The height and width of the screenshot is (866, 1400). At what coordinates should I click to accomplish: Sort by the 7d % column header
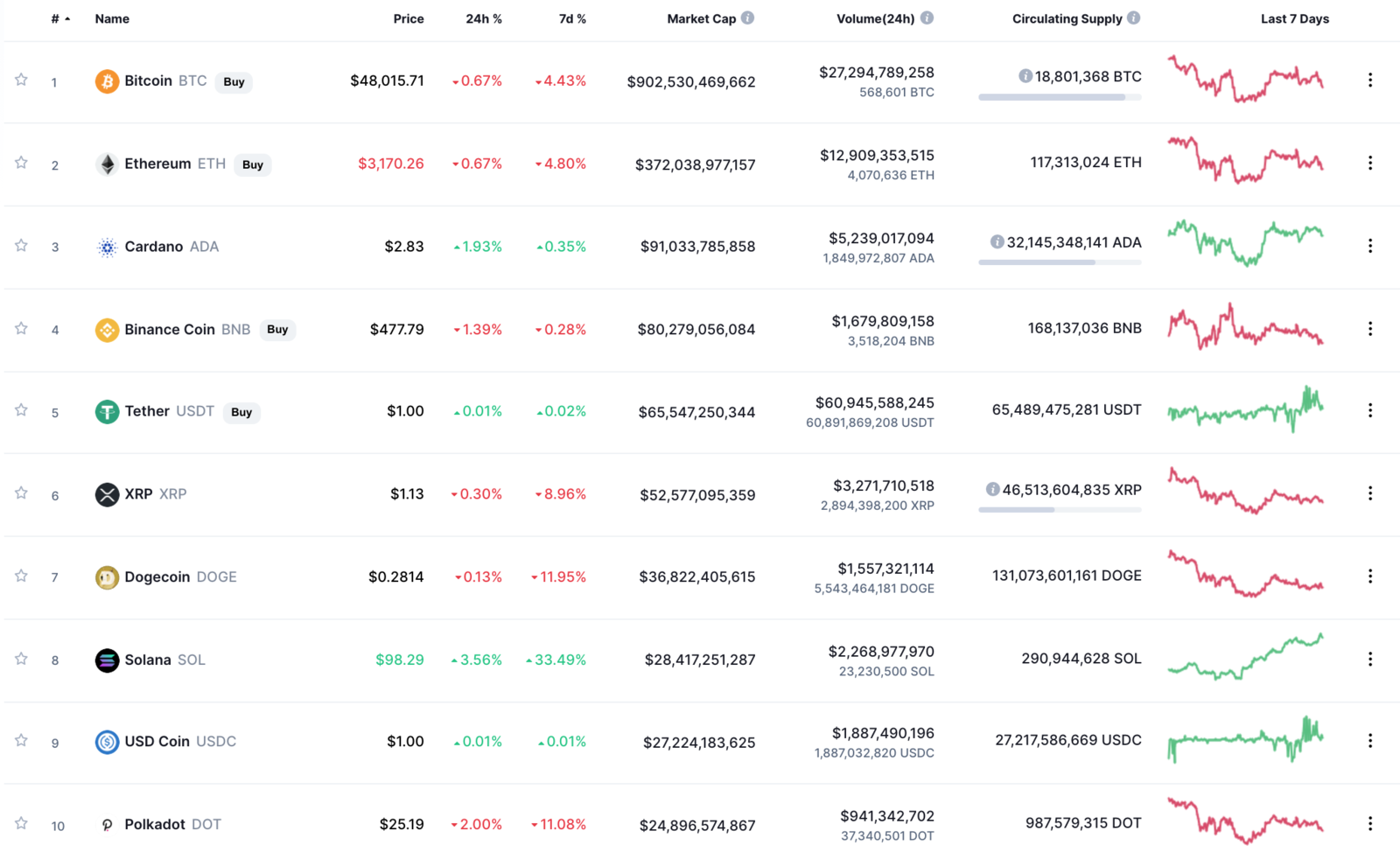(x=572, y=18)
